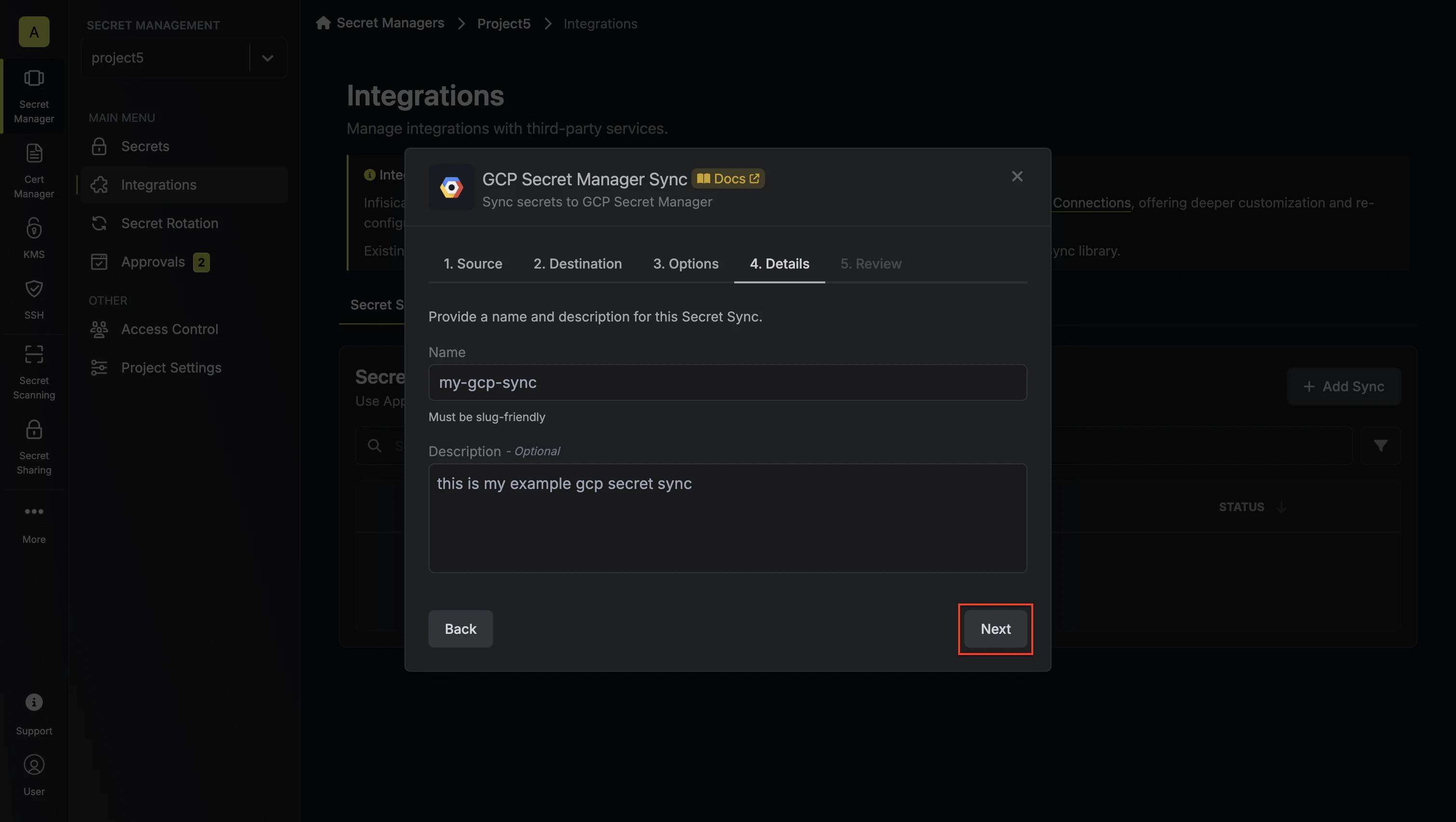
Task: Click the Approvals count badge 2
Action: tap(201, 262)
